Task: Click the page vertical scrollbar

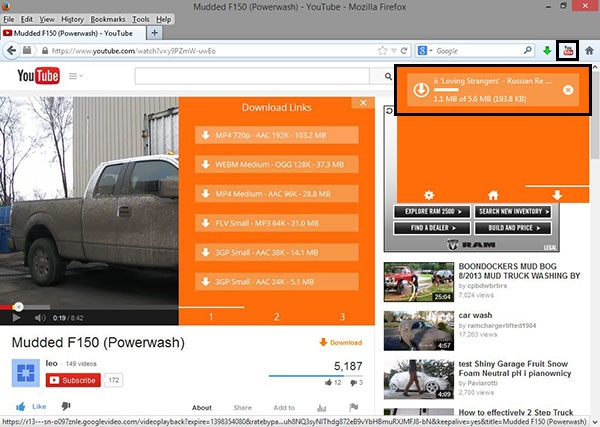Action: tap(595, 115)
